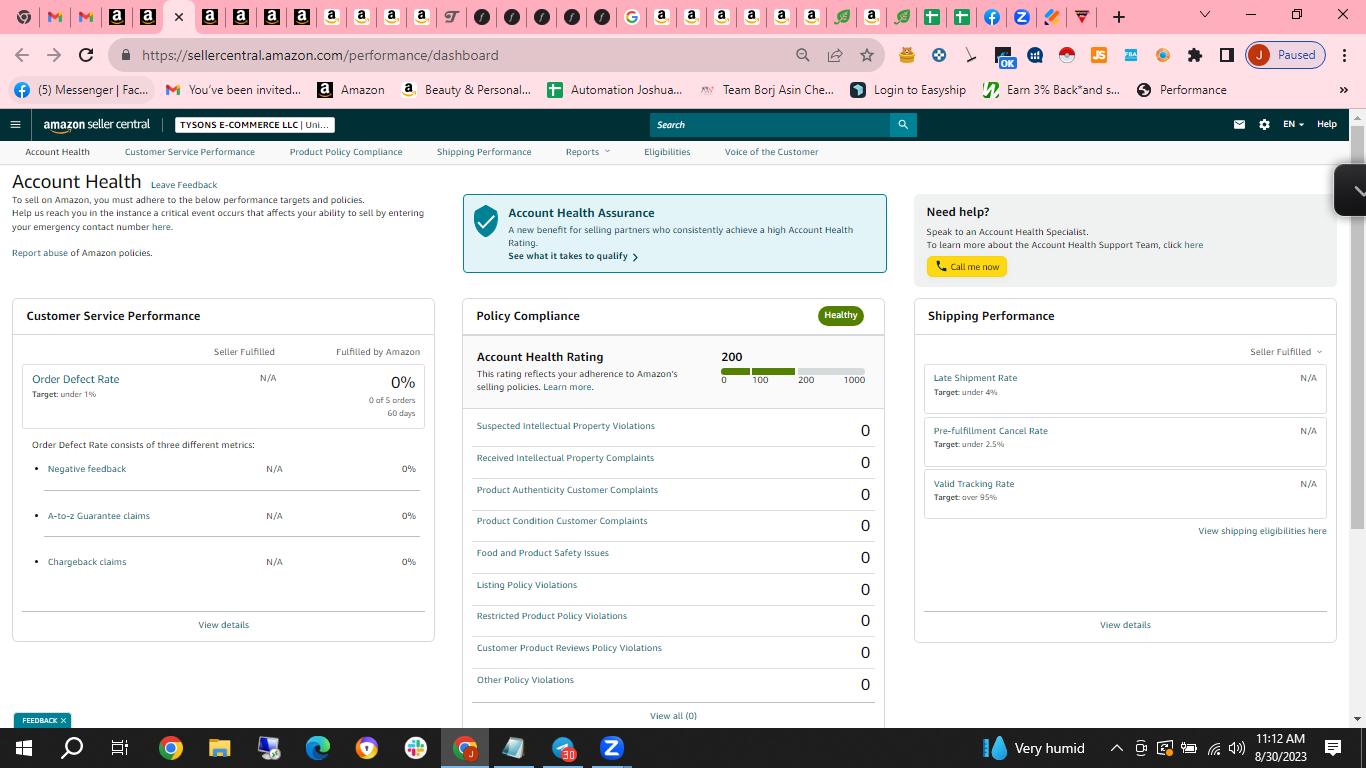The image size is (1366, 768).
Task: Click in the Seller Central Search field
Action: click(770, 125)
